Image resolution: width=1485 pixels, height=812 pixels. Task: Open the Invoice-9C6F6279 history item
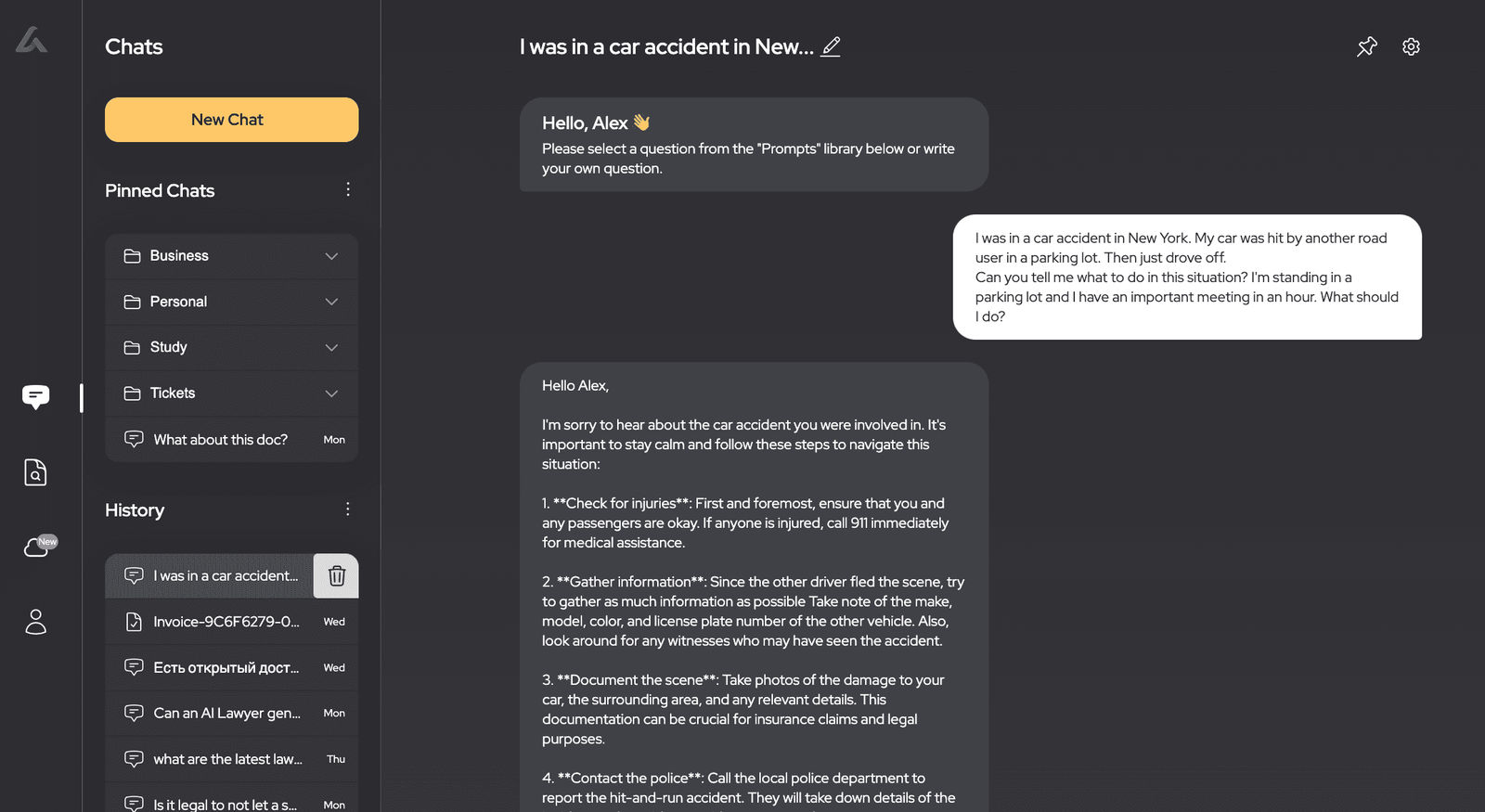click(231, 622)
